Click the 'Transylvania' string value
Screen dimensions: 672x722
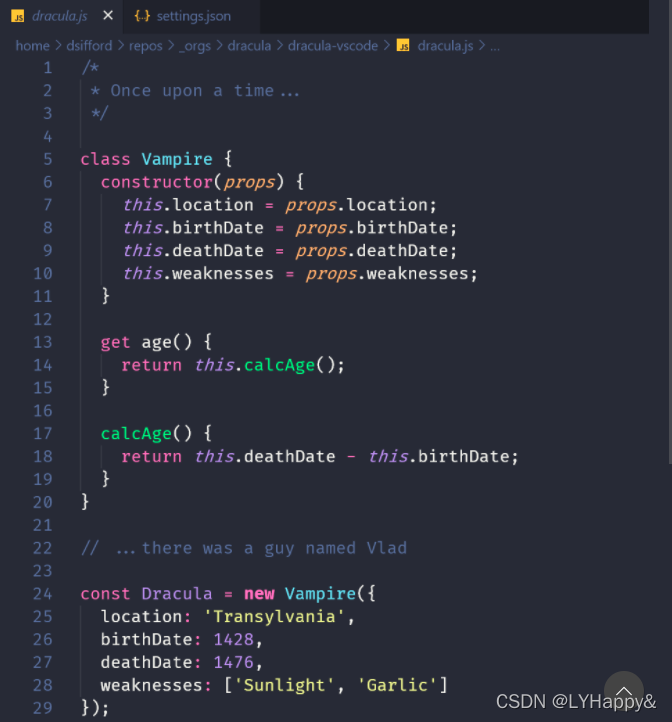click(x=275, y=617)
